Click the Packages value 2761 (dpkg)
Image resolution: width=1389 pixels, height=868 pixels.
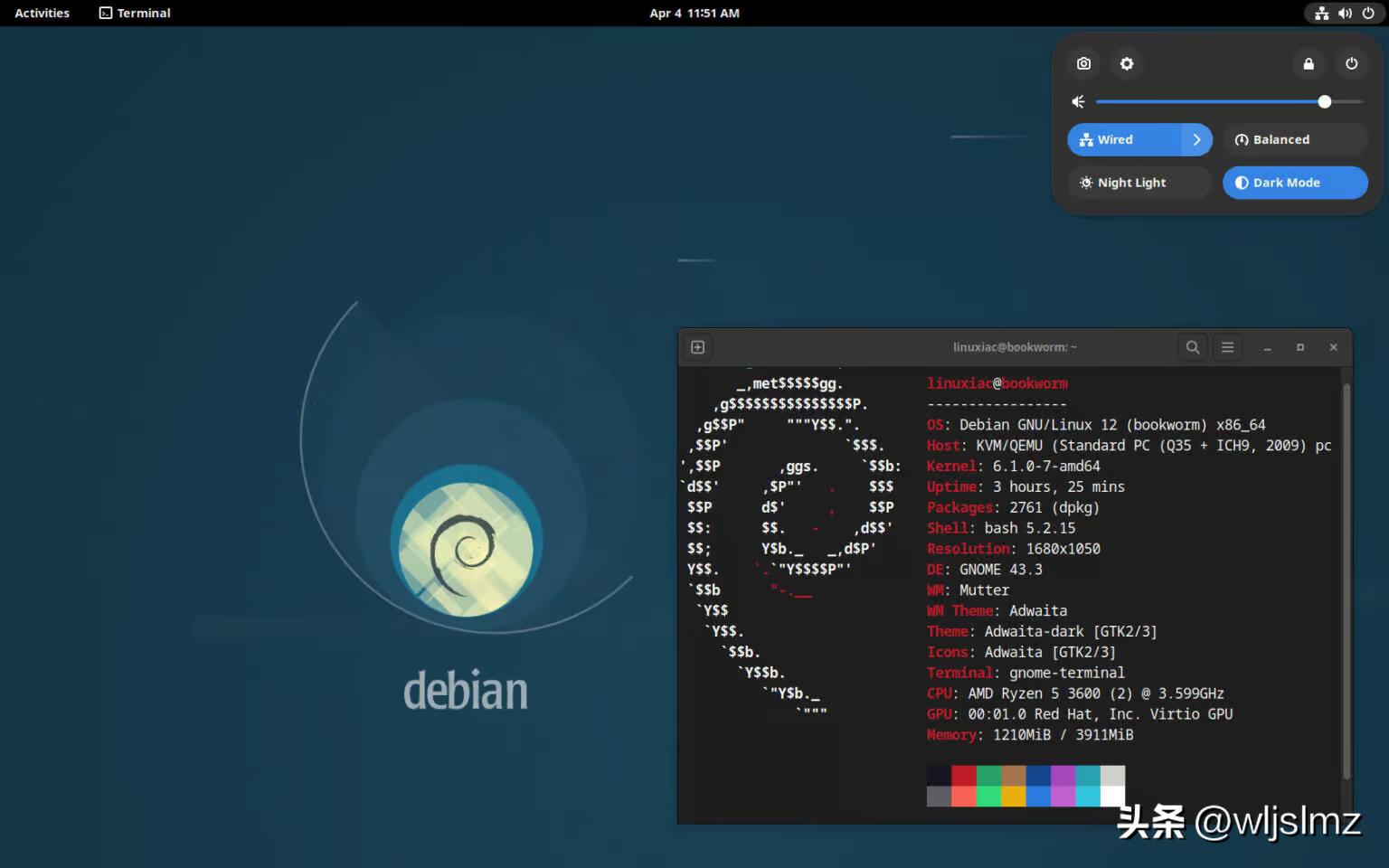(1054, 508)
